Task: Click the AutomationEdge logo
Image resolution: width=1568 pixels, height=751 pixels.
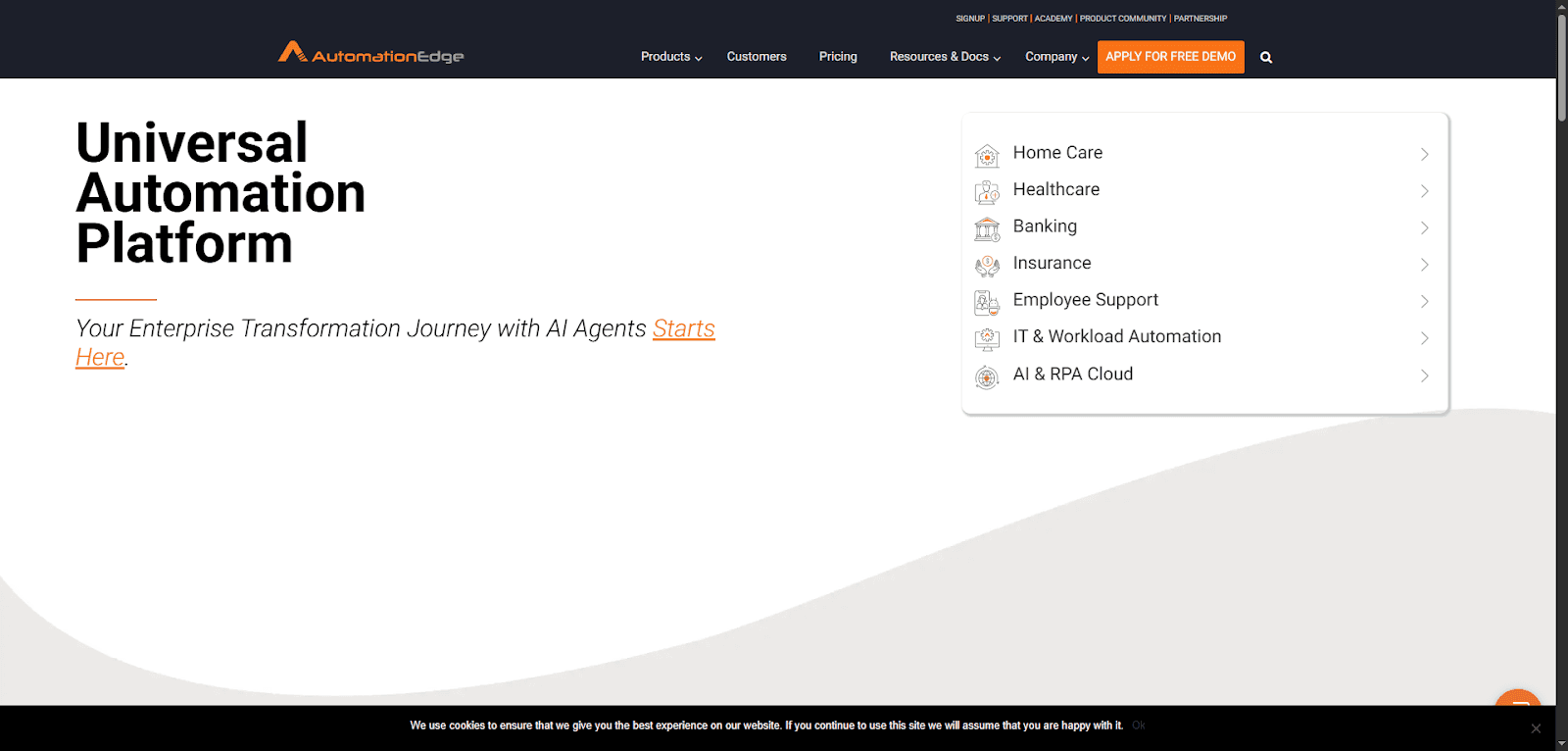Action: pos(370,53)
